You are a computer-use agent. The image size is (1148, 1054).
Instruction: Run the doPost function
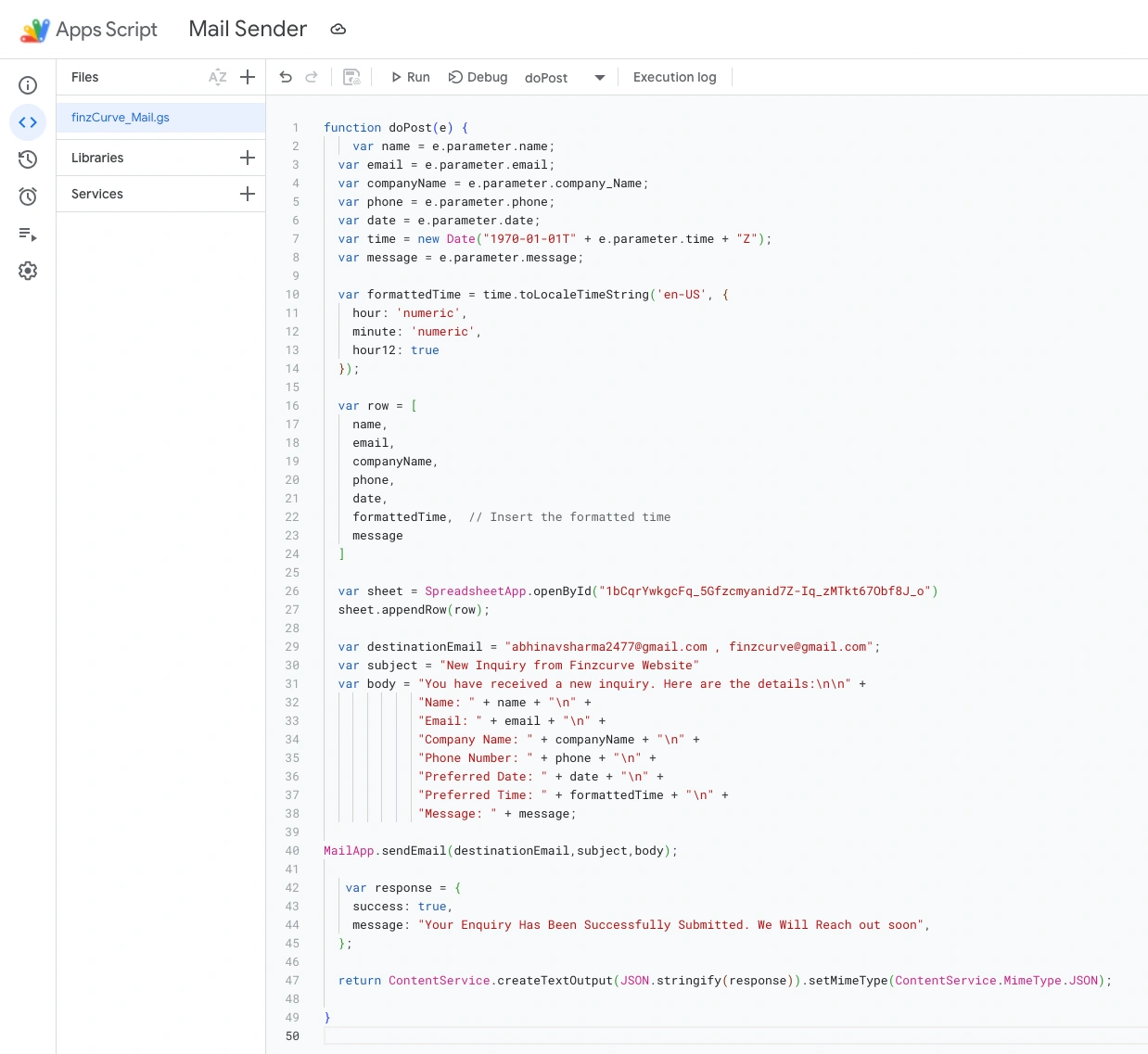(409, 77)
